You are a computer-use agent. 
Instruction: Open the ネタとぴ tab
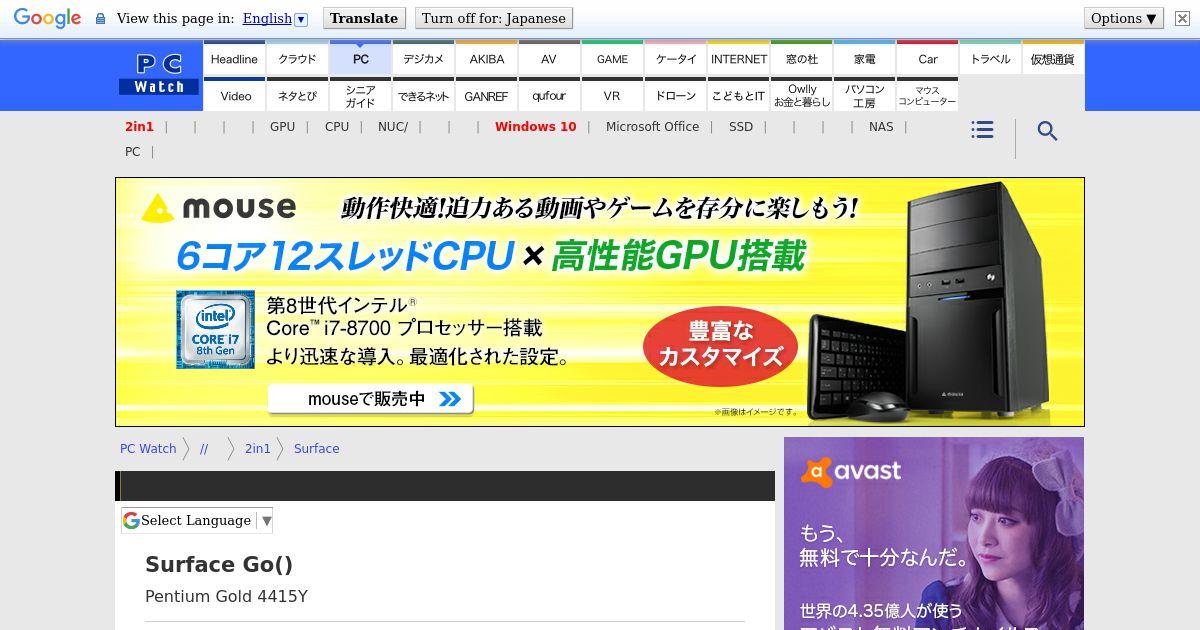pos(297,95)
